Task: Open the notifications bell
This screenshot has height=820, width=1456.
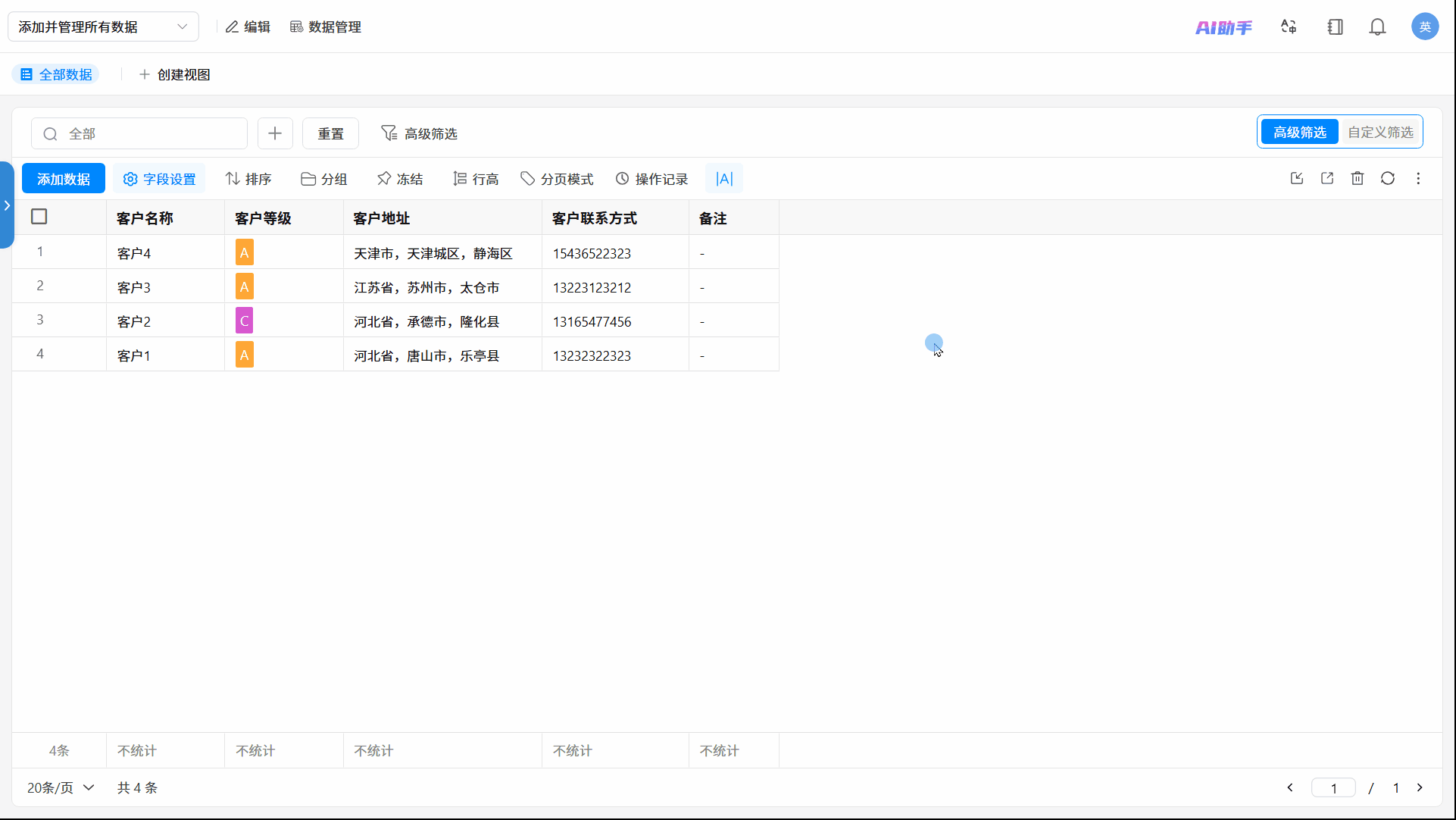Action: (1377, 27)
